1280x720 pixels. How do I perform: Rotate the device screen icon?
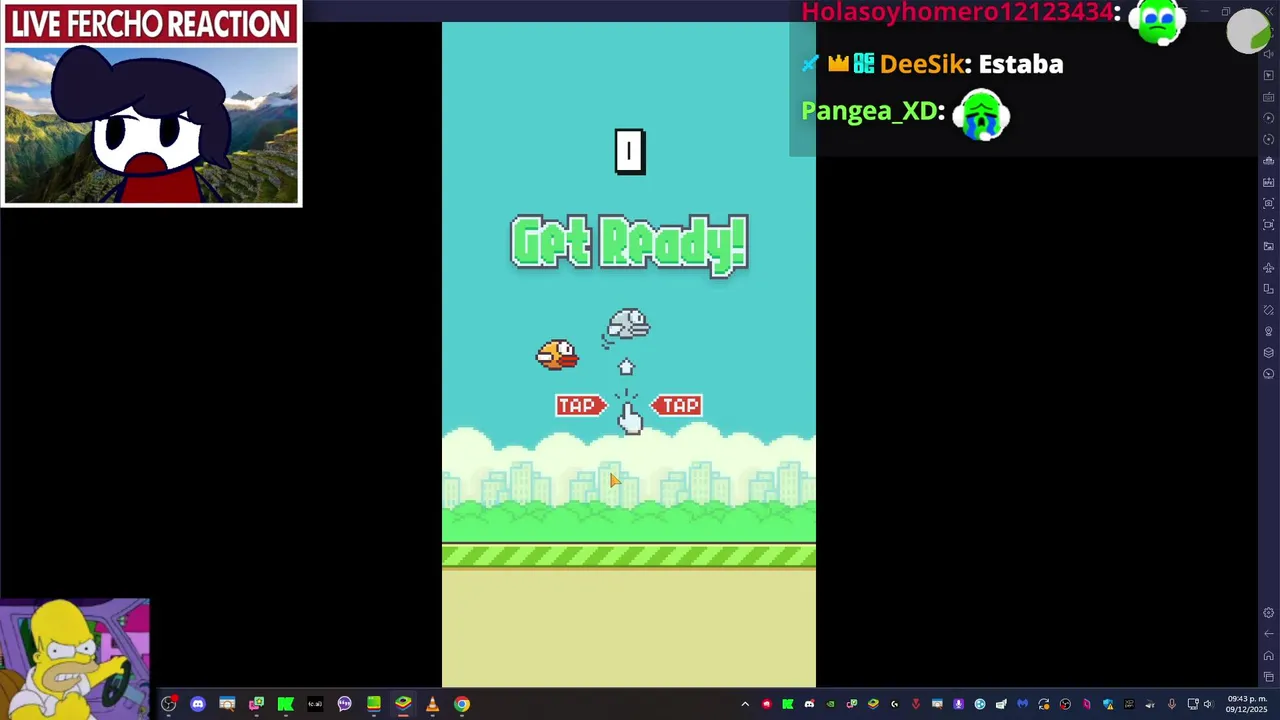[1269, 289]
